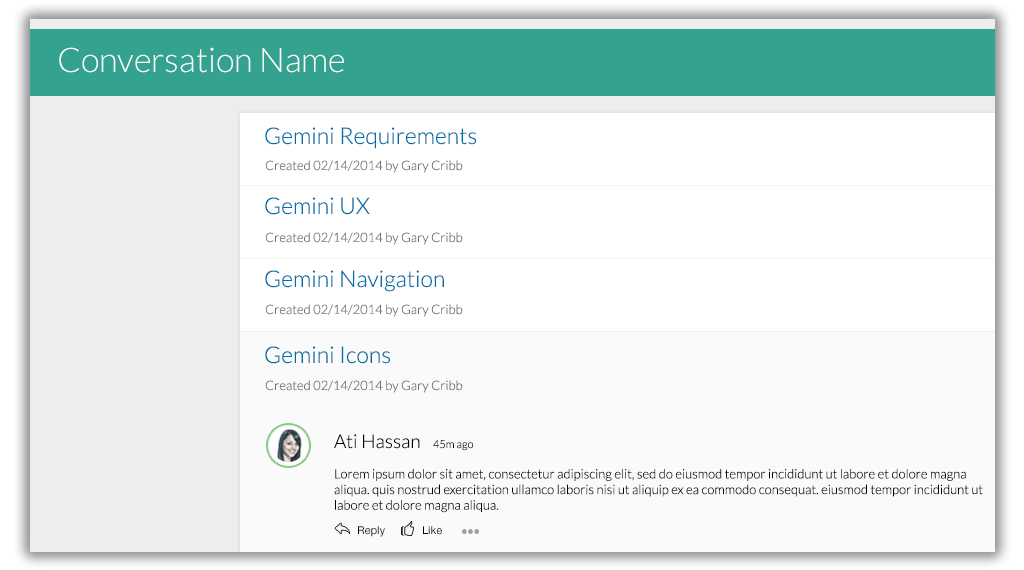
Task: Click the Like text label
Action: 432,530
